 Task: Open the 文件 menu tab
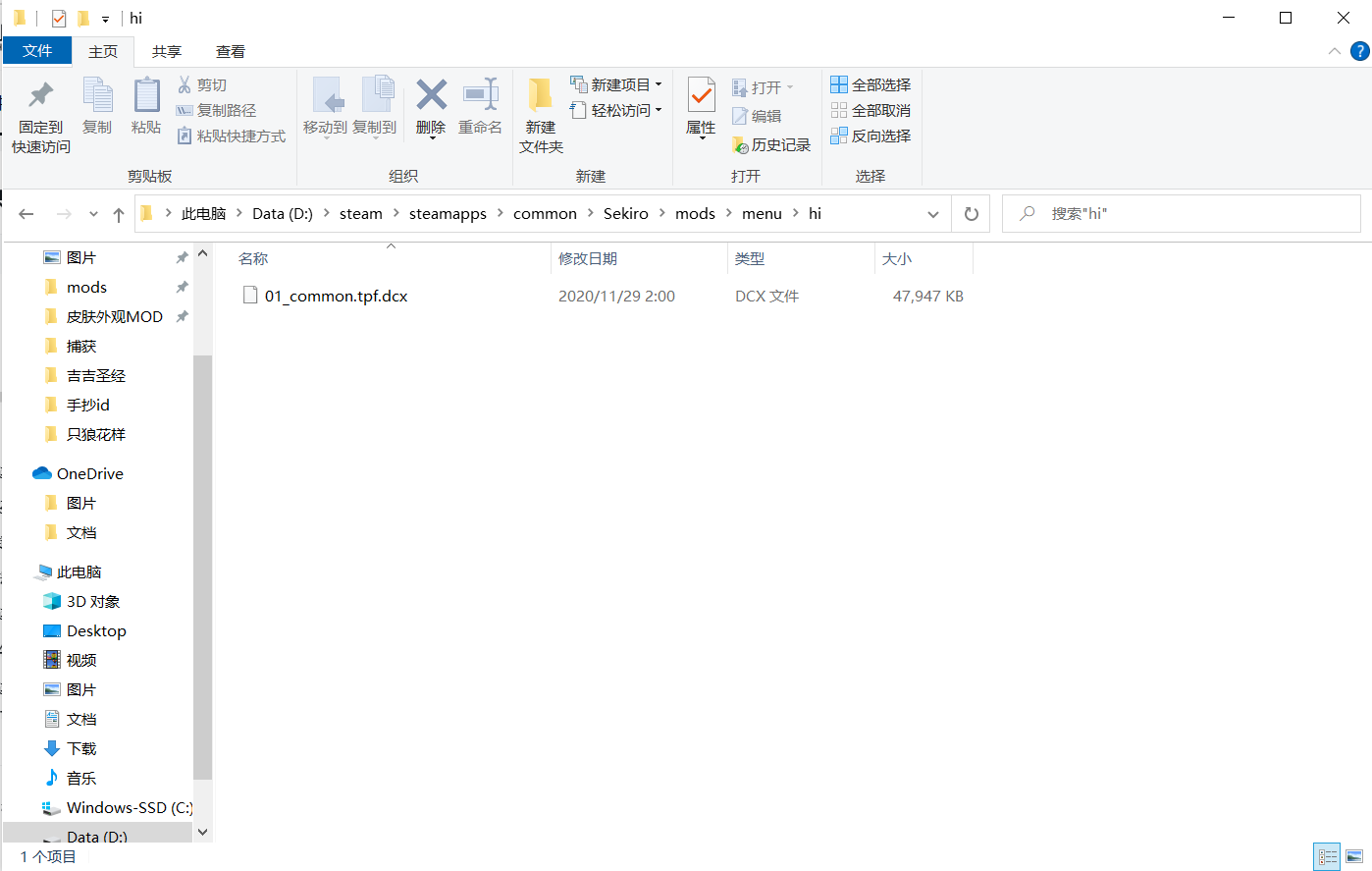[x=37, y=51]
